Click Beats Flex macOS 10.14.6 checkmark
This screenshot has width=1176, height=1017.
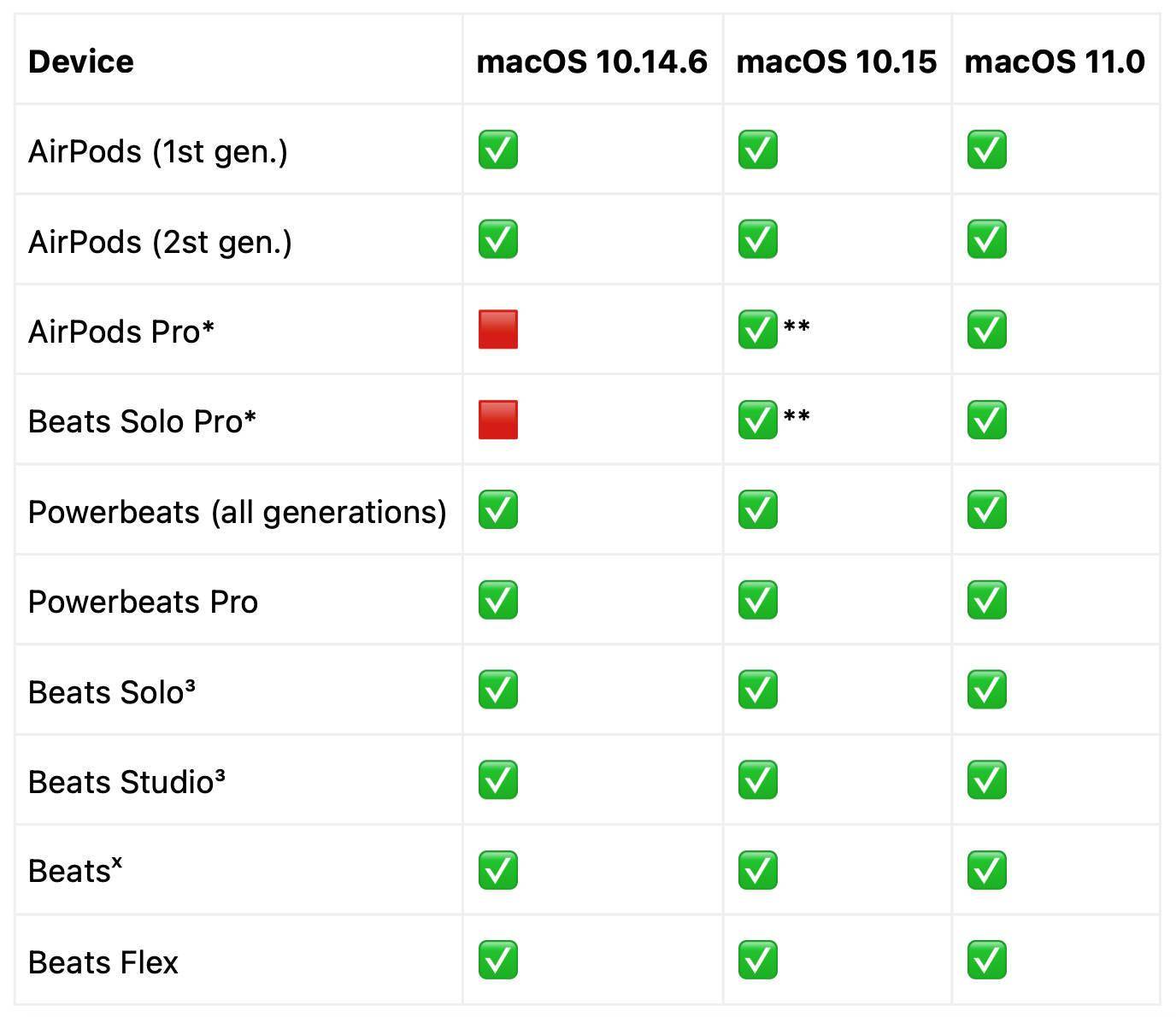coord(497,961)
